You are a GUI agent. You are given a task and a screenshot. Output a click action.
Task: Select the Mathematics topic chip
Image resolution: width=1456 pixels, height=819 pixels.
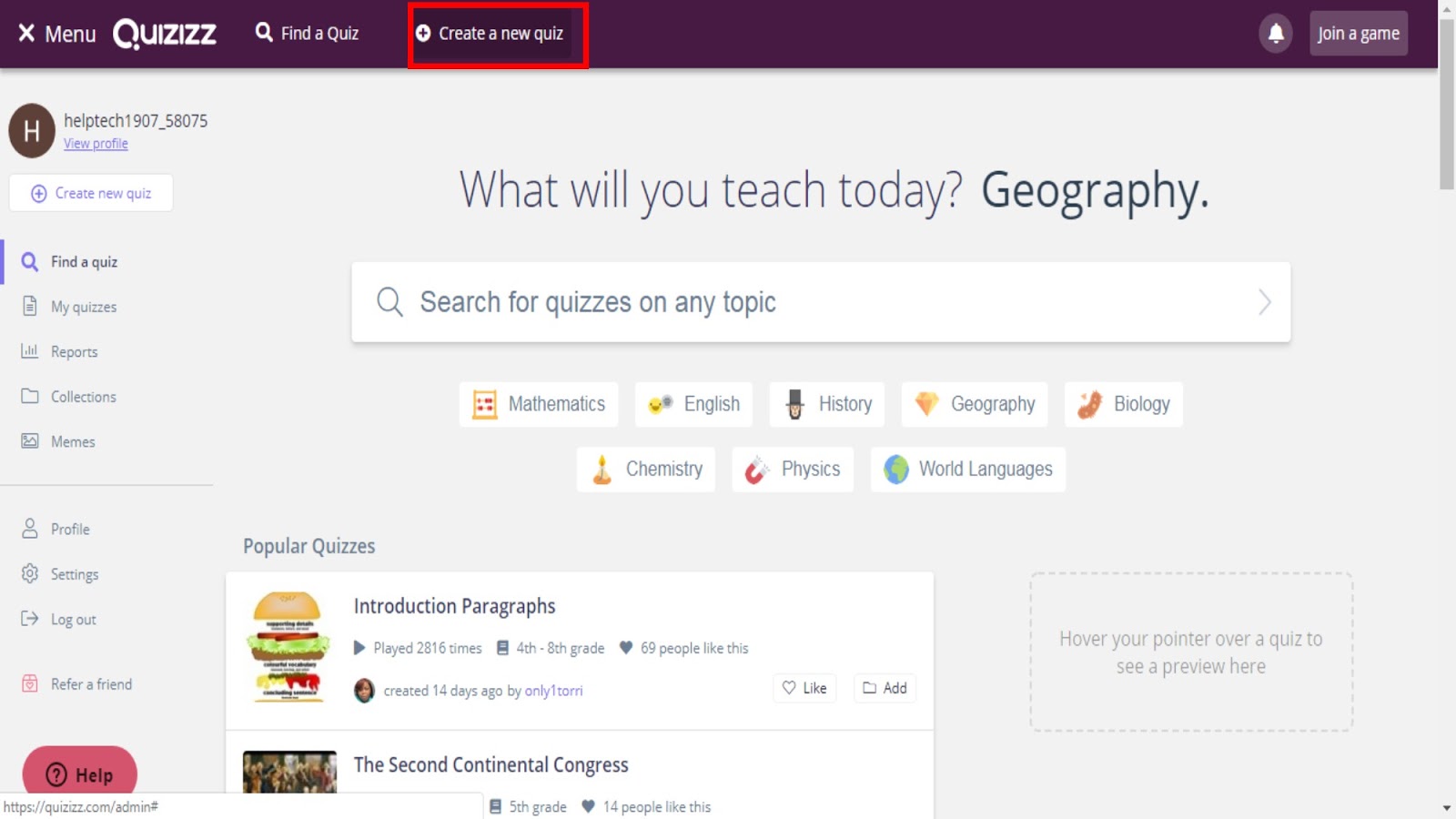pyautogui.click(x=539, y=404)
